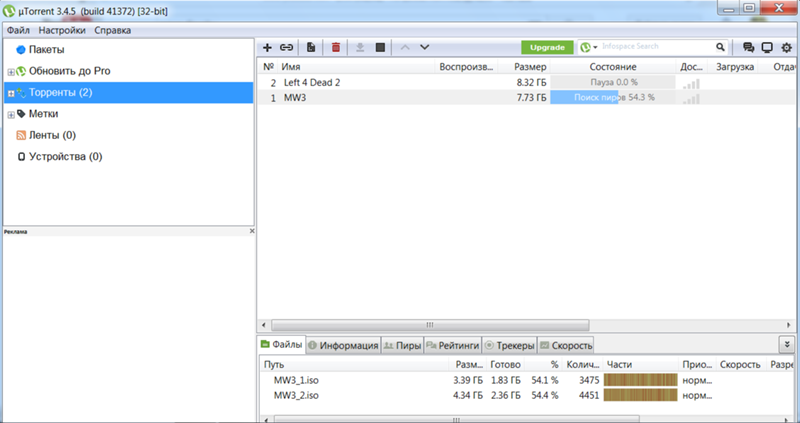The image size is (800, 423).
Task: Switch to the Рейтинги tab
Action: click(x=453, y=345)
